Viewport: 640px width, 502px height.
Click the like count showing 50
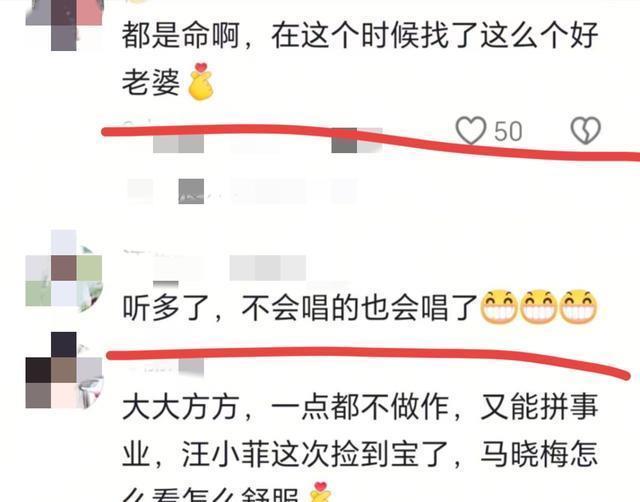click(508, 131)
